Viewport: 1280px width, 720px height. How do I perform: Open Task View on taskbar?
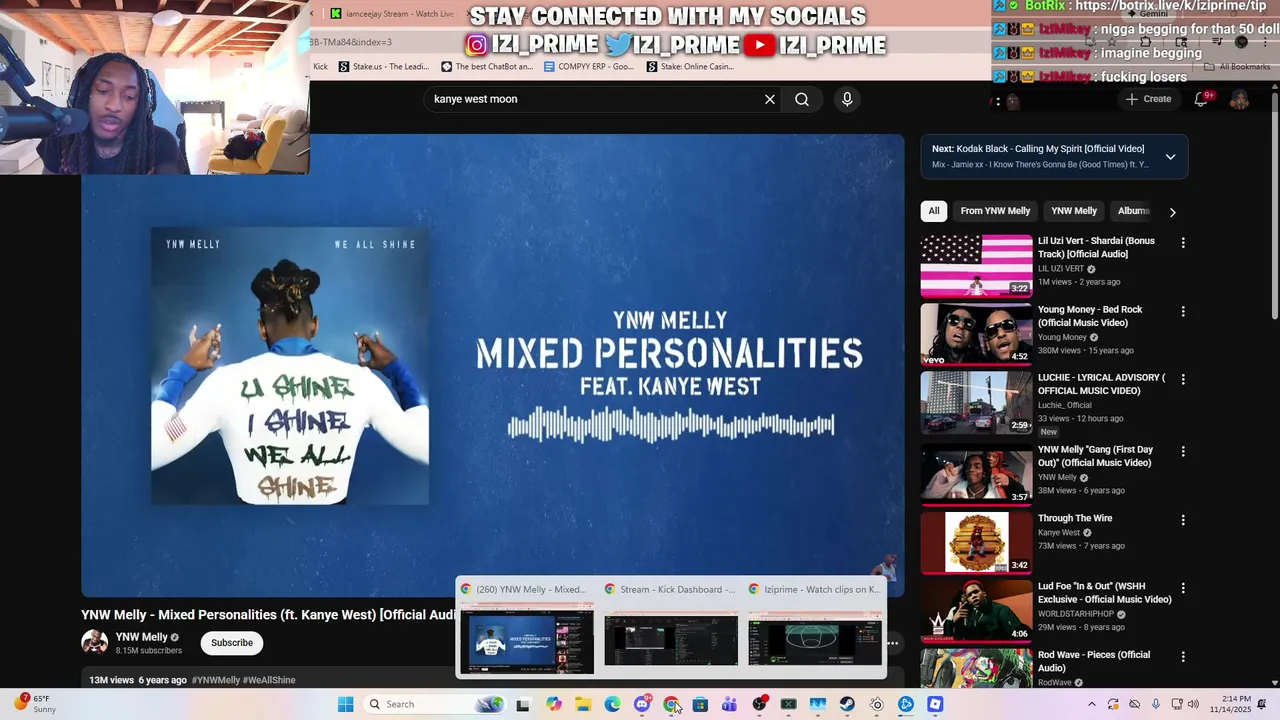click(522, 704)
